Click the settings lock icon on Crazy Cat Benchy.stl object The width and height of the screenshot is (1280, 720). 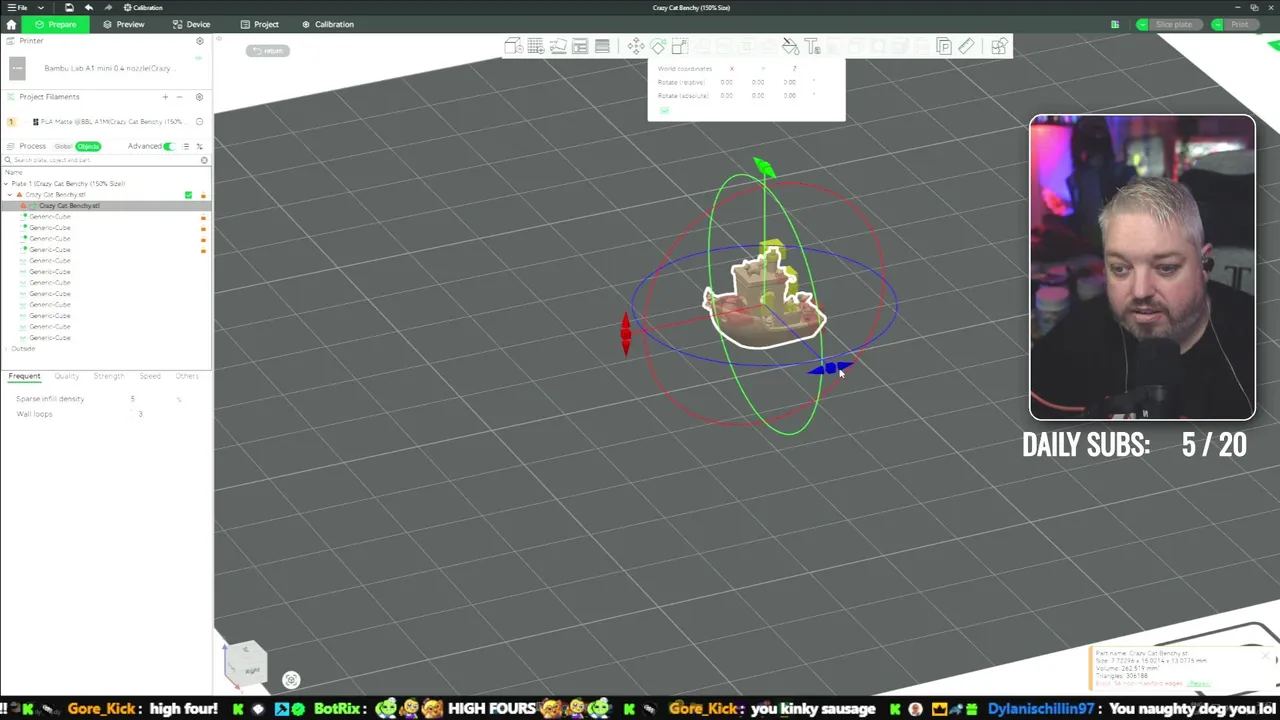pyautogui.click(x=203, y=195)
